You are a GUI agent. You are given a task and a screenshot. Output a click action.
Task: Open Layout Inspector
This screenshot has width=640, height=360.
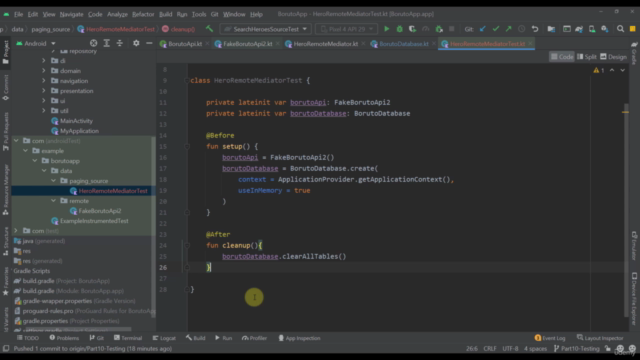pos(600,338)
